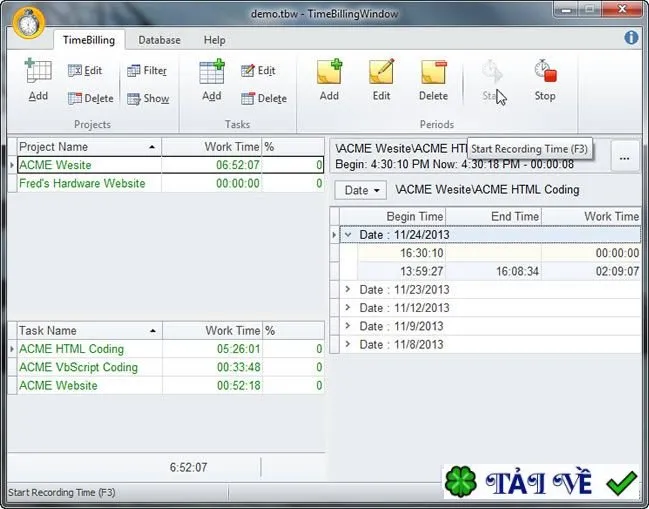Expand the Date : 11/8/2013 group

[348, 344]
